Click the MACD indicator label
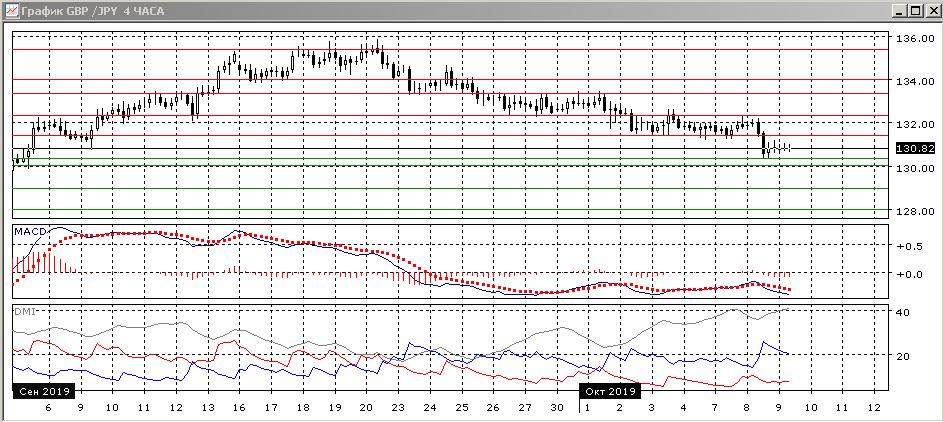The width and height of the screenshot is (943, 422). [31, 232]
